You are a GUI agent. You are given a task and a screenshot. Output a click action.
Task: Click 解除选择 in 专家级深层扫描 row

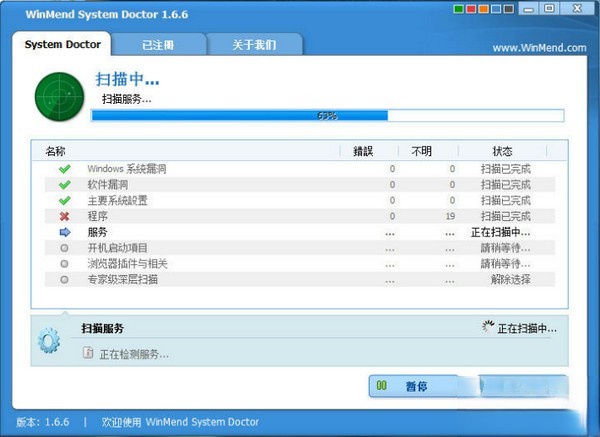pos(510,280)
